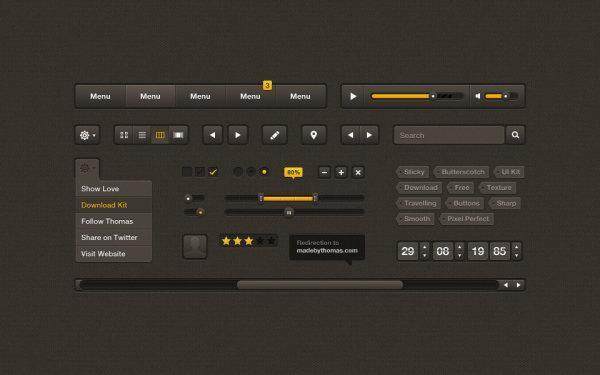This screenshot has width=600, height=375.
Task: Click the yellow media progress slider
Action: click(x=416, y=96)
